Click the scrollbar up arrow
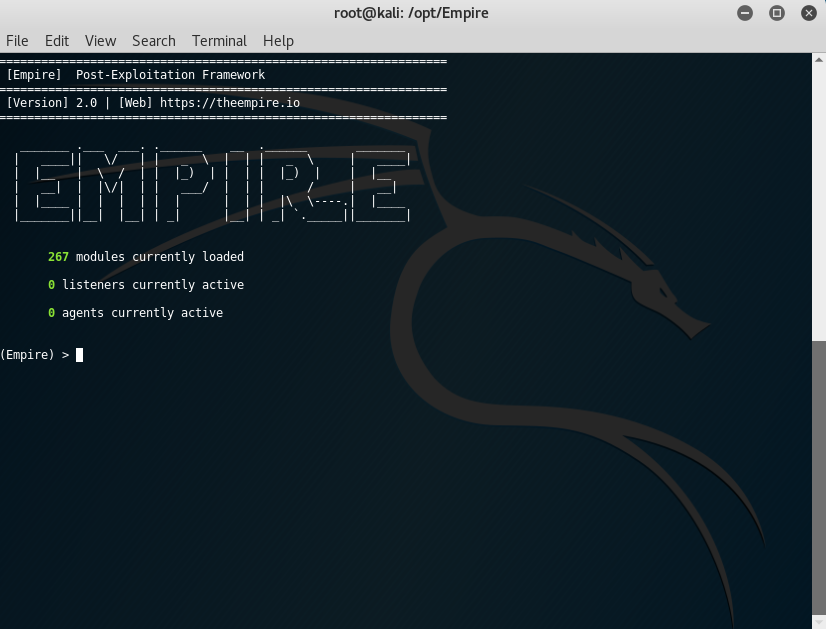 coord(819,60)
